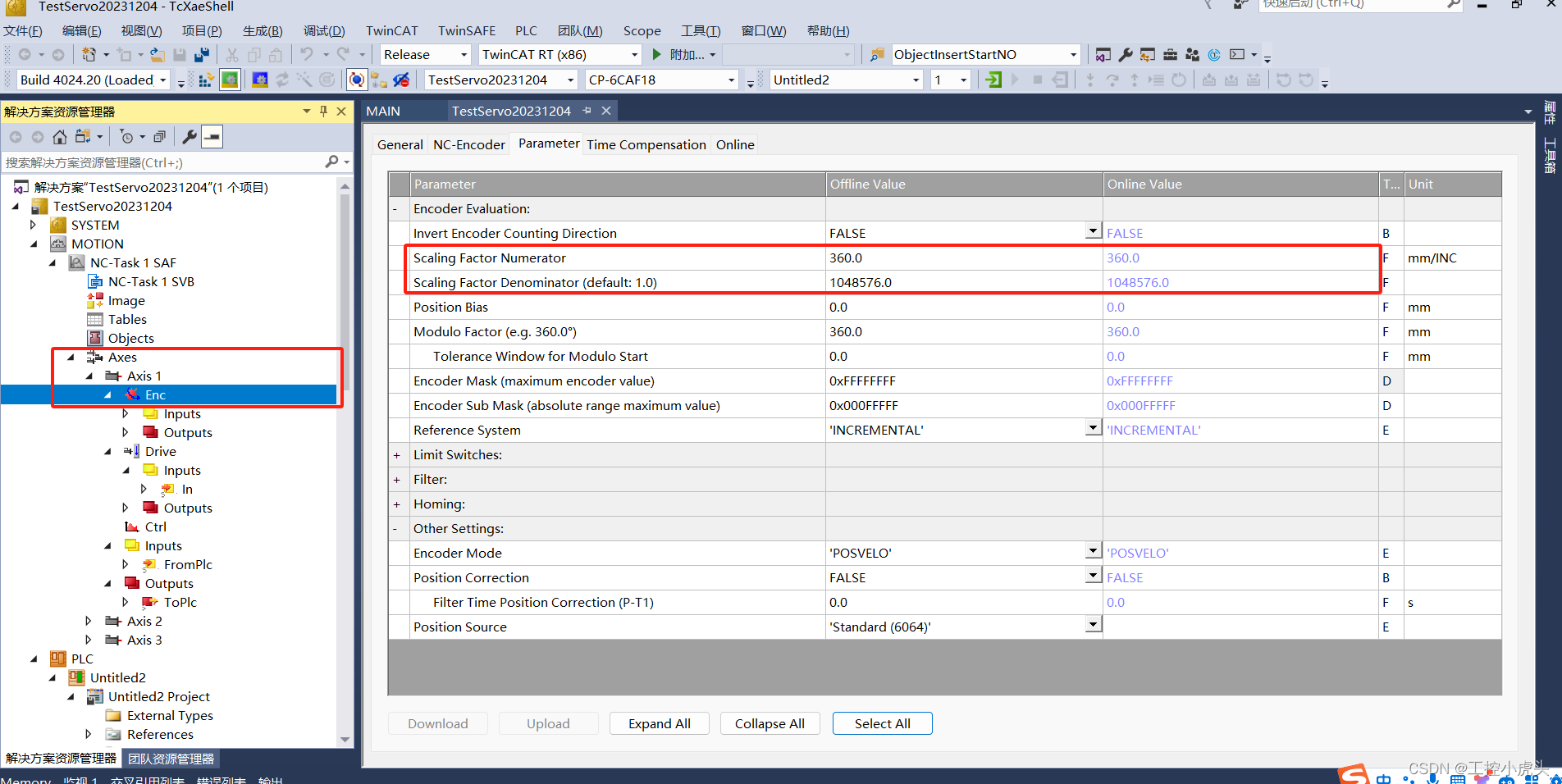The image size is (1562, 784).
Task: Click the New Project toolbar icon
Action: 89,55
